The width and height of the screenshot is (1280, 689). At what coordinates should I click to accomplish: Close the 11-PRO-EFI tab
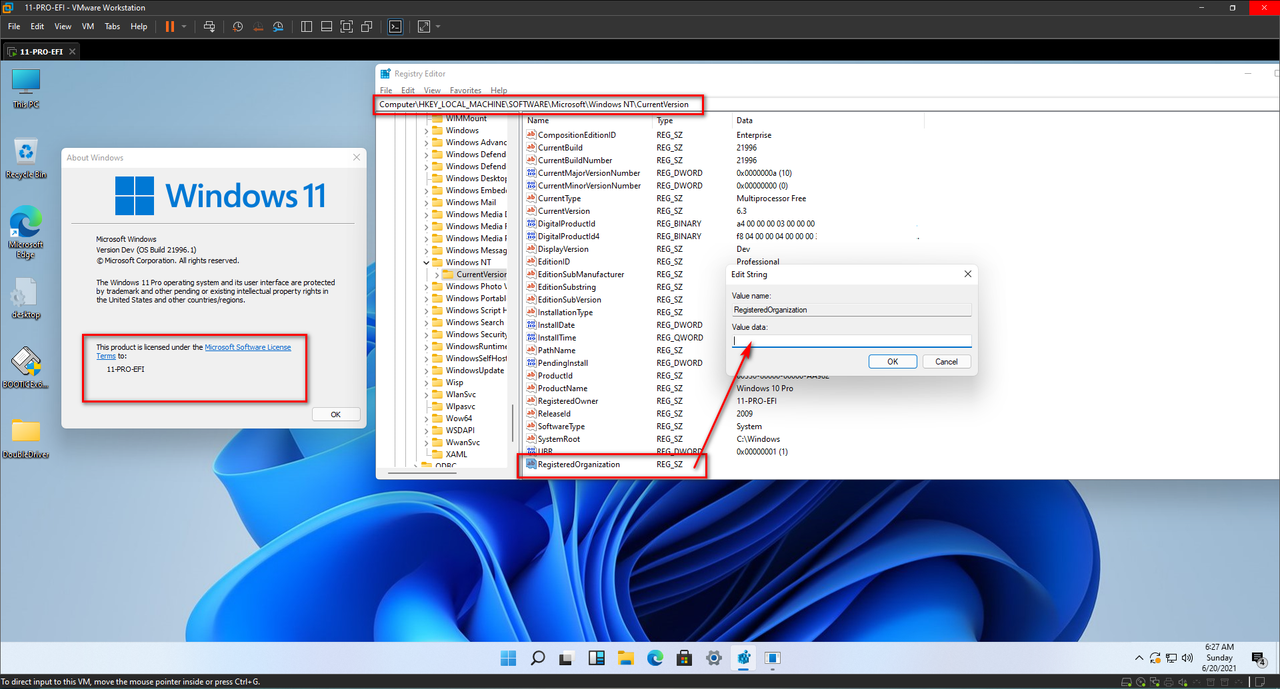(72, 50)
